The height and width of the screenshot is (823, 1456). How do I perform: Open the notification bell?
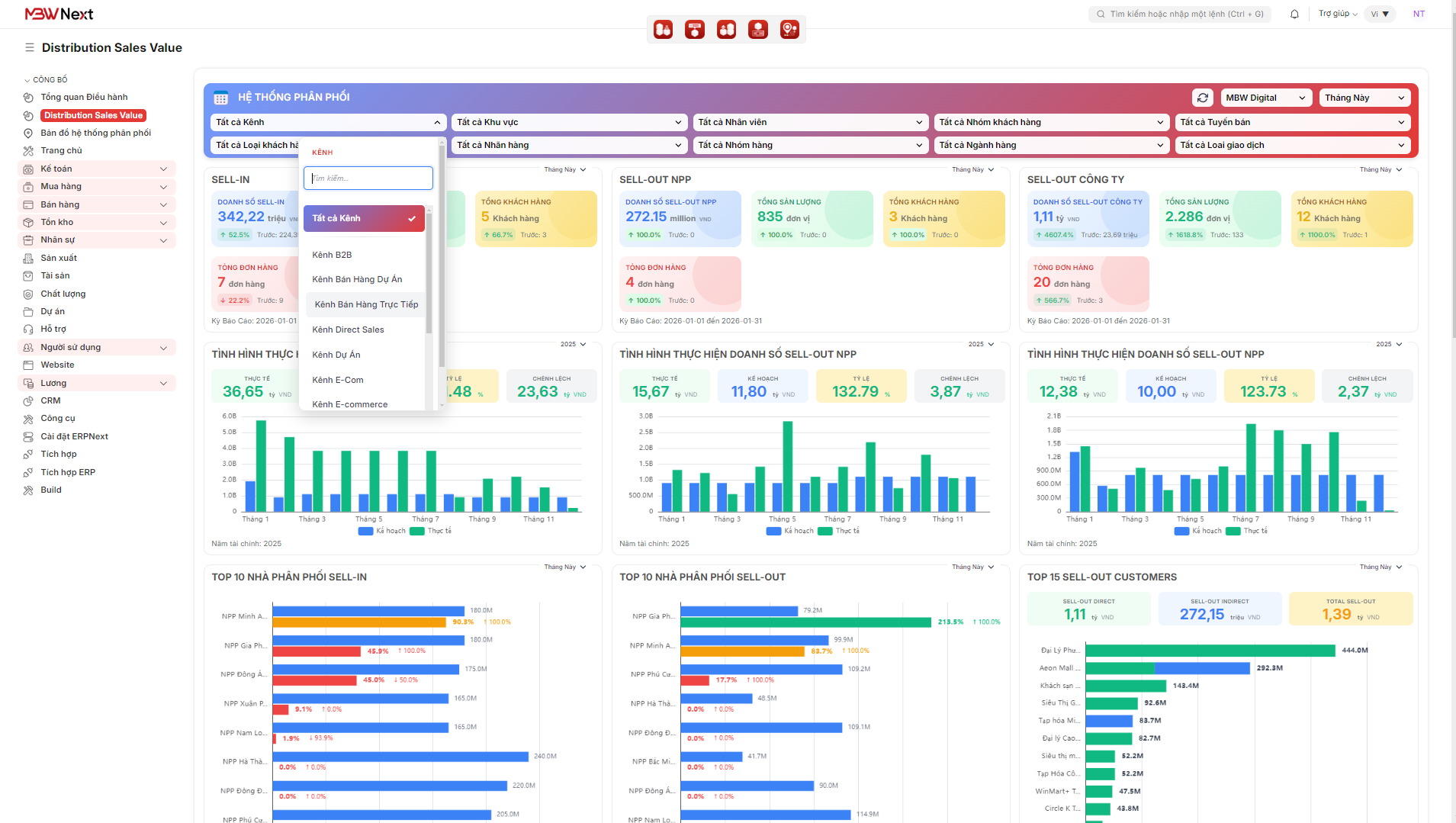point(1294,14)
